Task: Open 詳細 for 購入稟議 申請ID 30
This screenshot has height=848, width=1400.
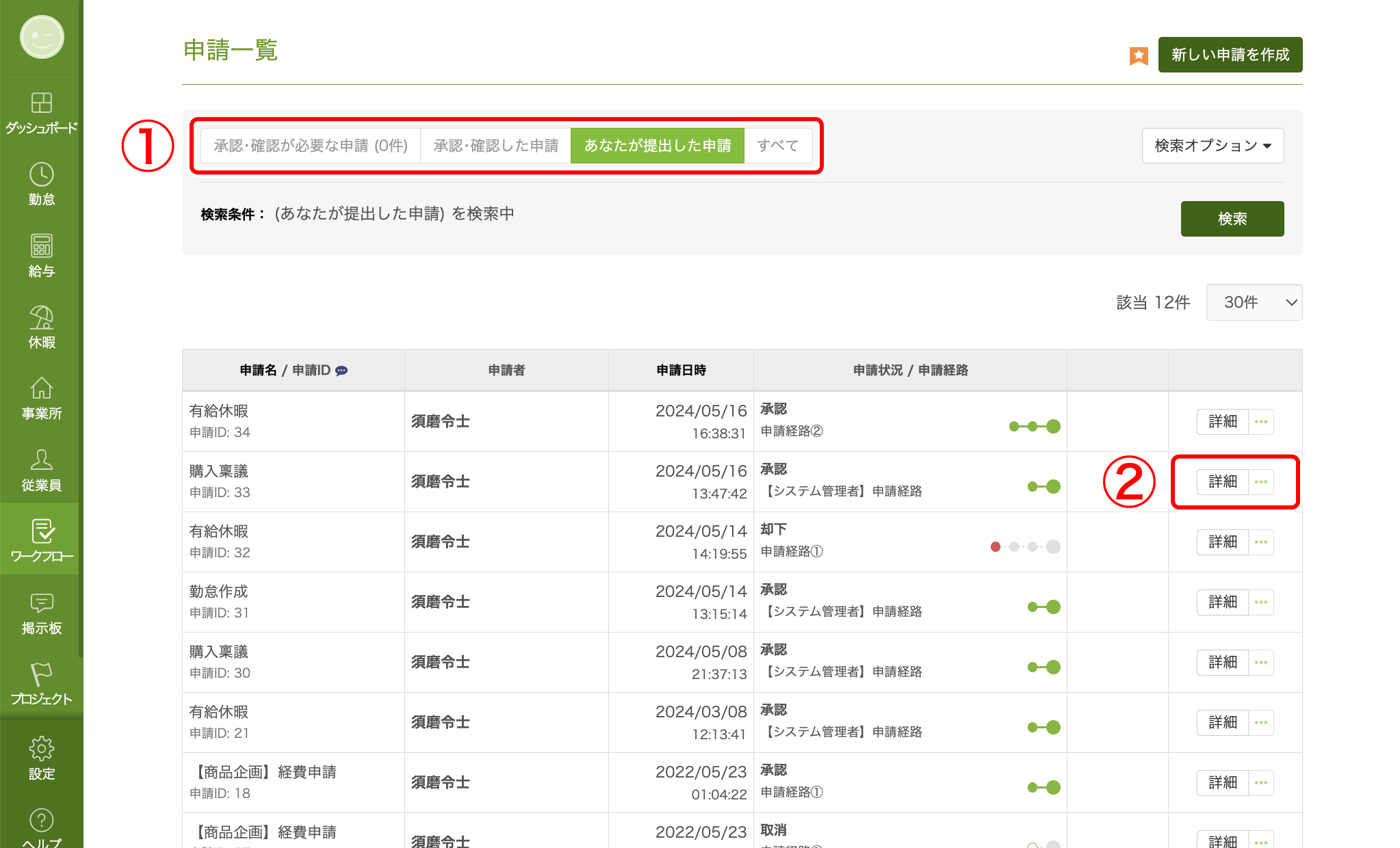Action: (x=1223, y=663)
